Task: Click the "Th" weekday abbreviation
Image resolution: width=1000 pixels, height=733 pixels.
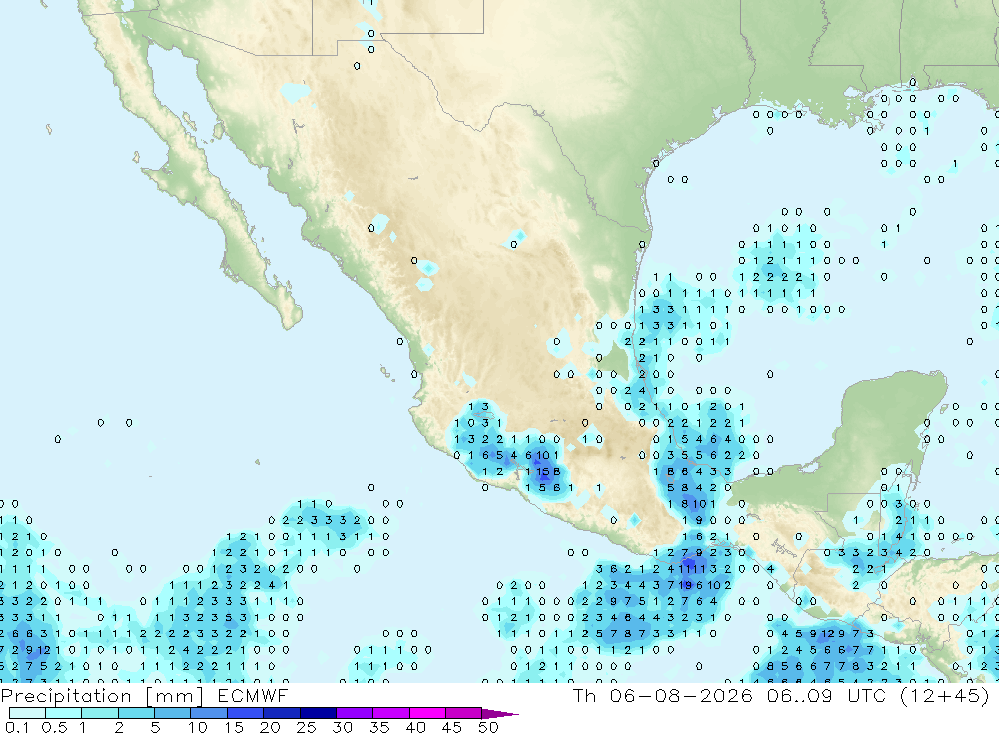Action: 584,695
